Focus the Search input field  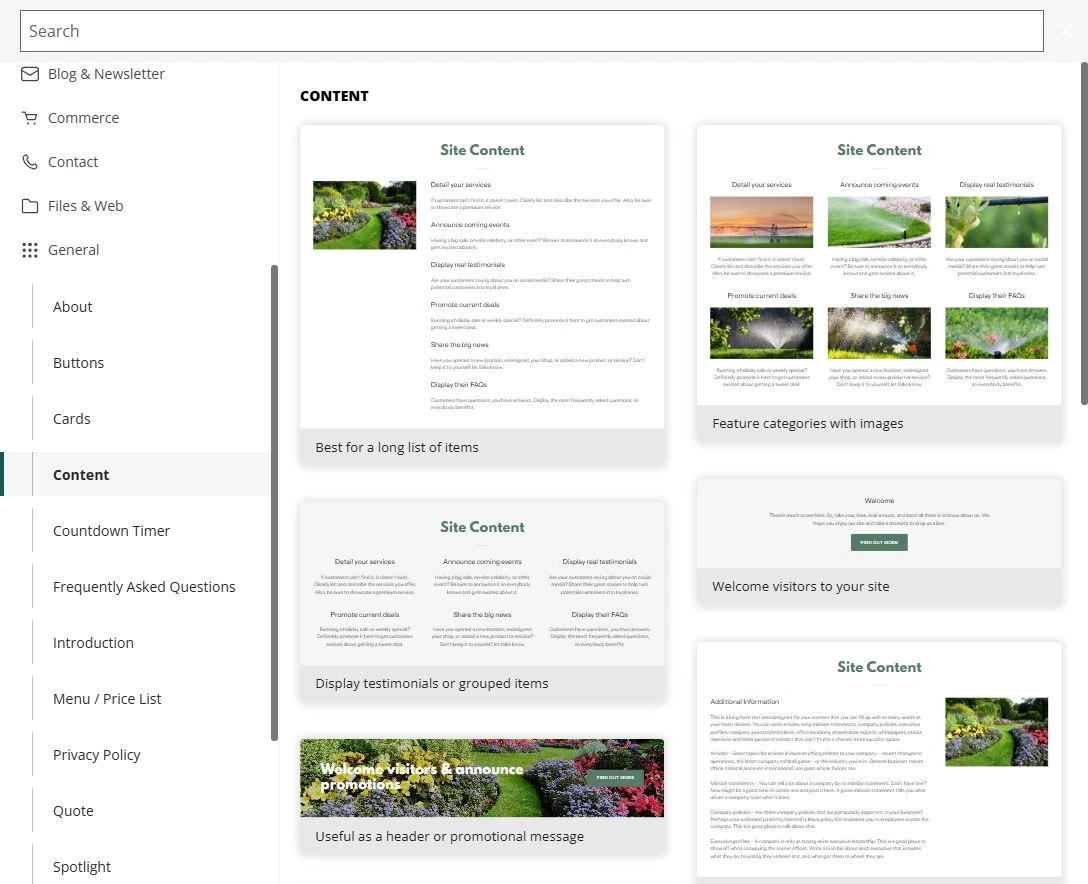[532, 31]
